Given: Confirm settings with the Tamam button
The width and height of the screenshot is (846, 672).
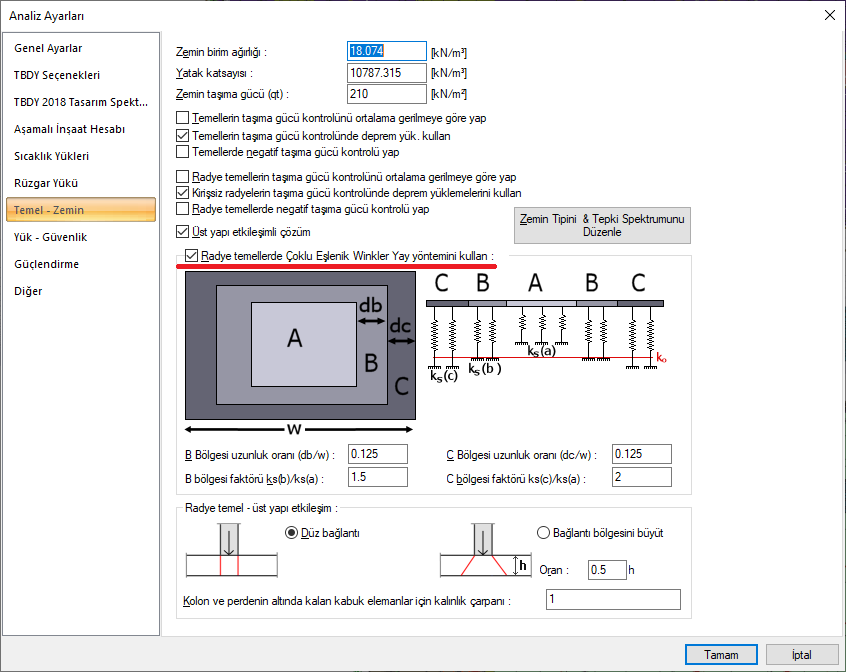Looking at the screenshot, I should coord(721,655).
